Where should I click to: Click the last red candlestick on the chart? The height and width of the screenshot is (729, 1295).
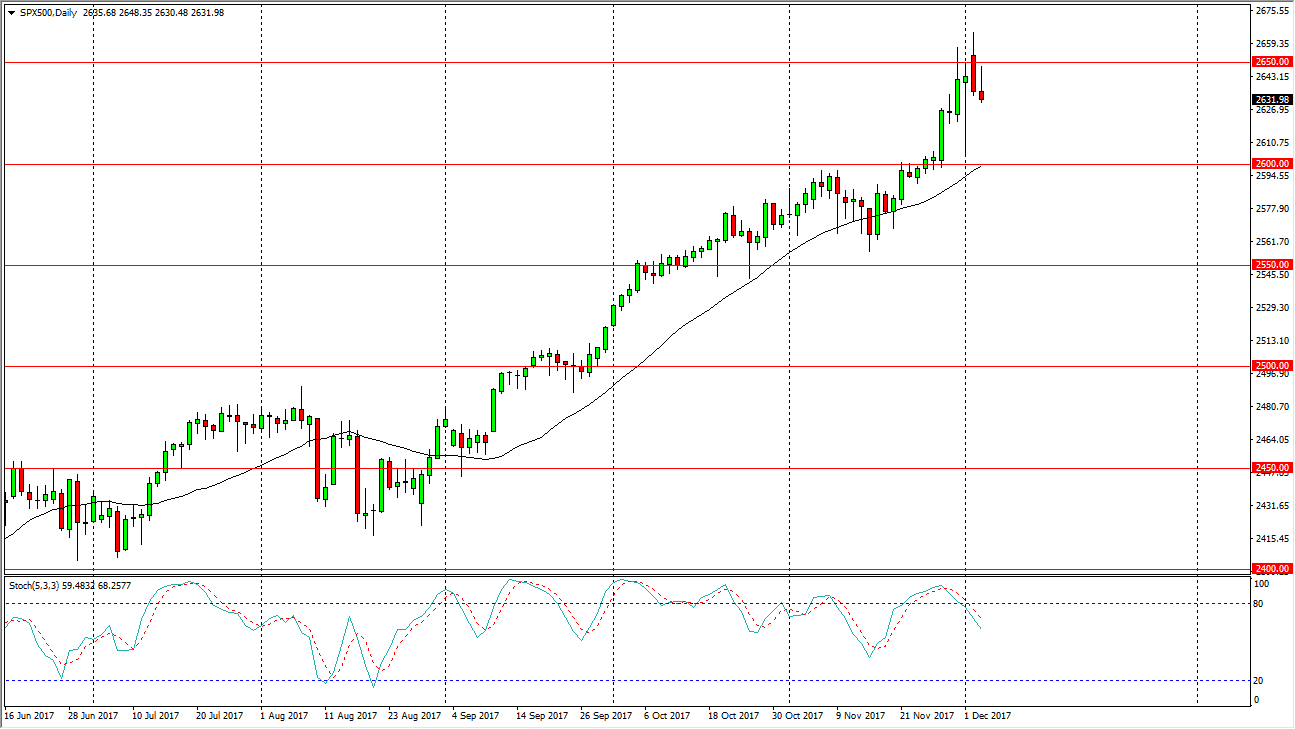click(982, 96)
